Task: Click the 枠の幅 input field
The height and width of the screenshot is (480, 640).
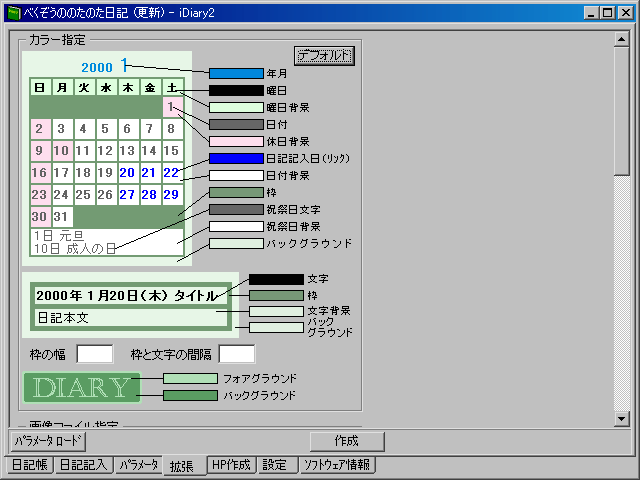Action: point(95,354)
